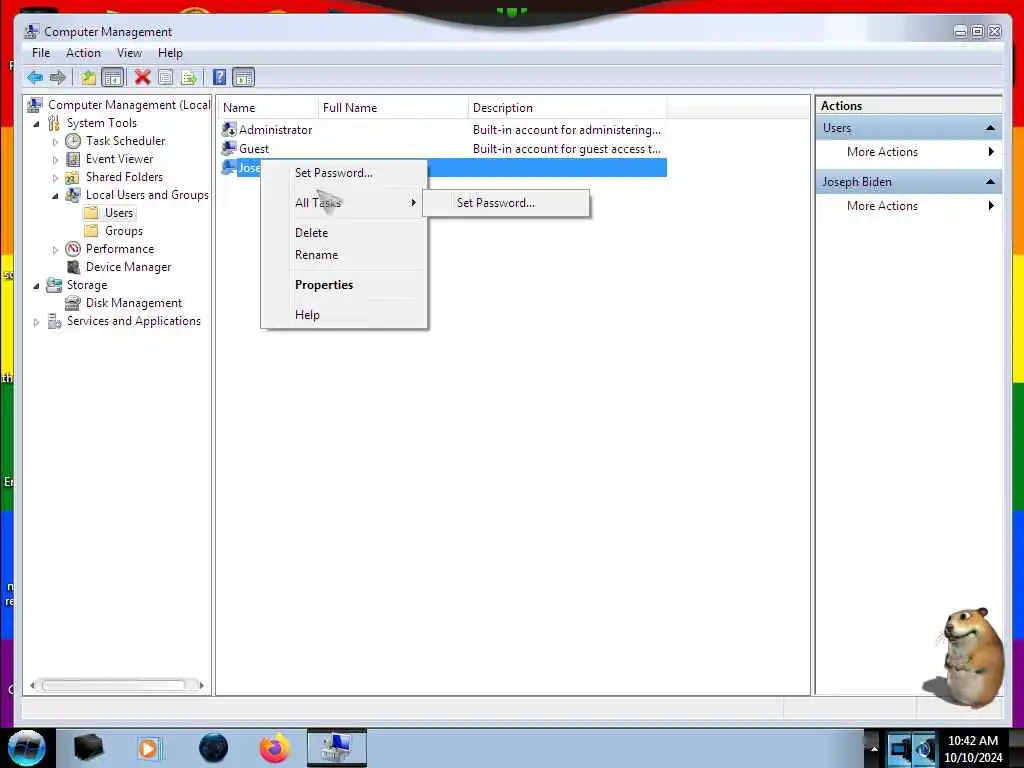Viewport: 1024px width, 768px height.
Task: Expand the Task Scheduler tree node
Action: [56, 141]
